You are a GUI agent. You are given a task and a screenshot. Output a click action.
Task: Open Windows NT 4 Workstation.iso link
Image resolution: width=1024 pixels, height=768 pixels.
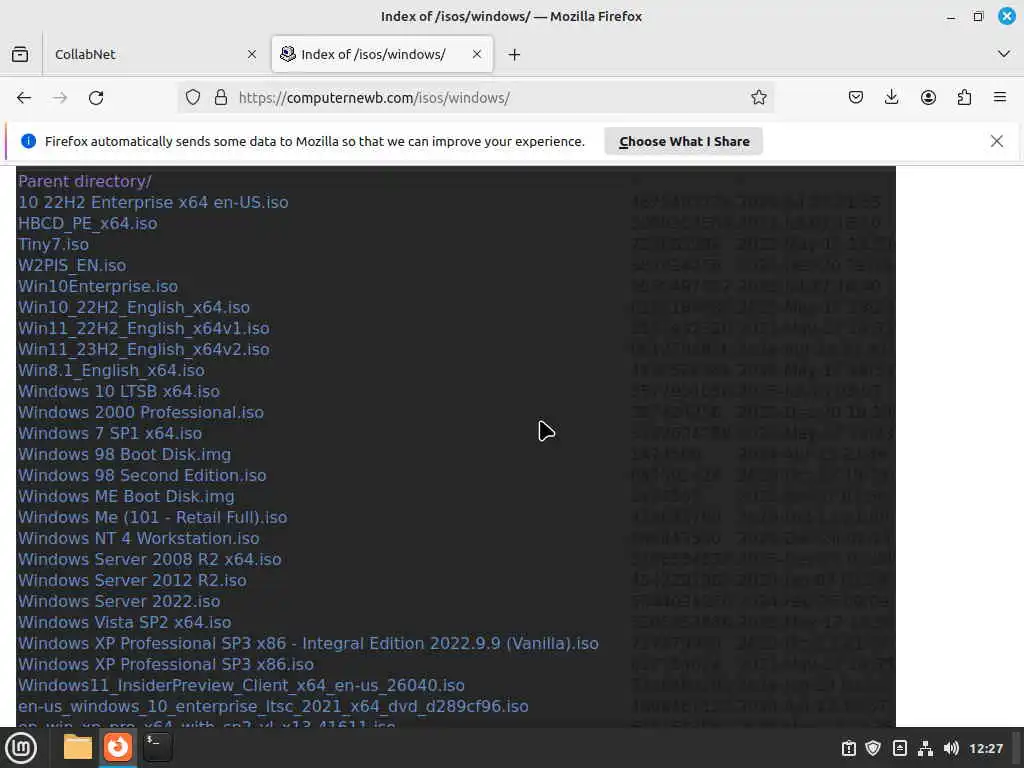tap(138, 538)
